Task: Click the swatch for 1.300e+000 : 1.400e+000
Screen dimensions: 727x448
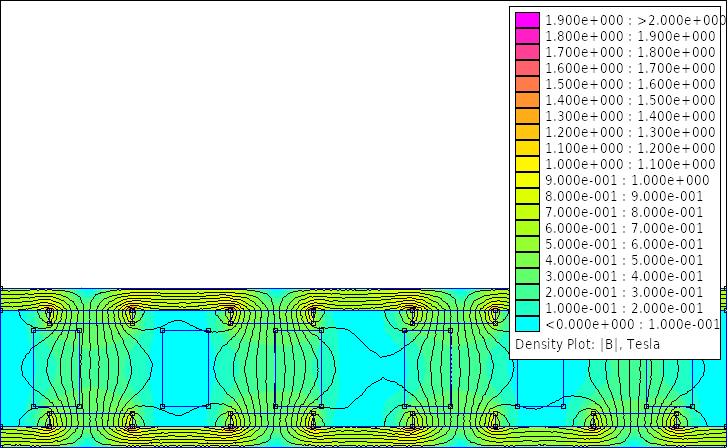Action: [x=527, y=116]
